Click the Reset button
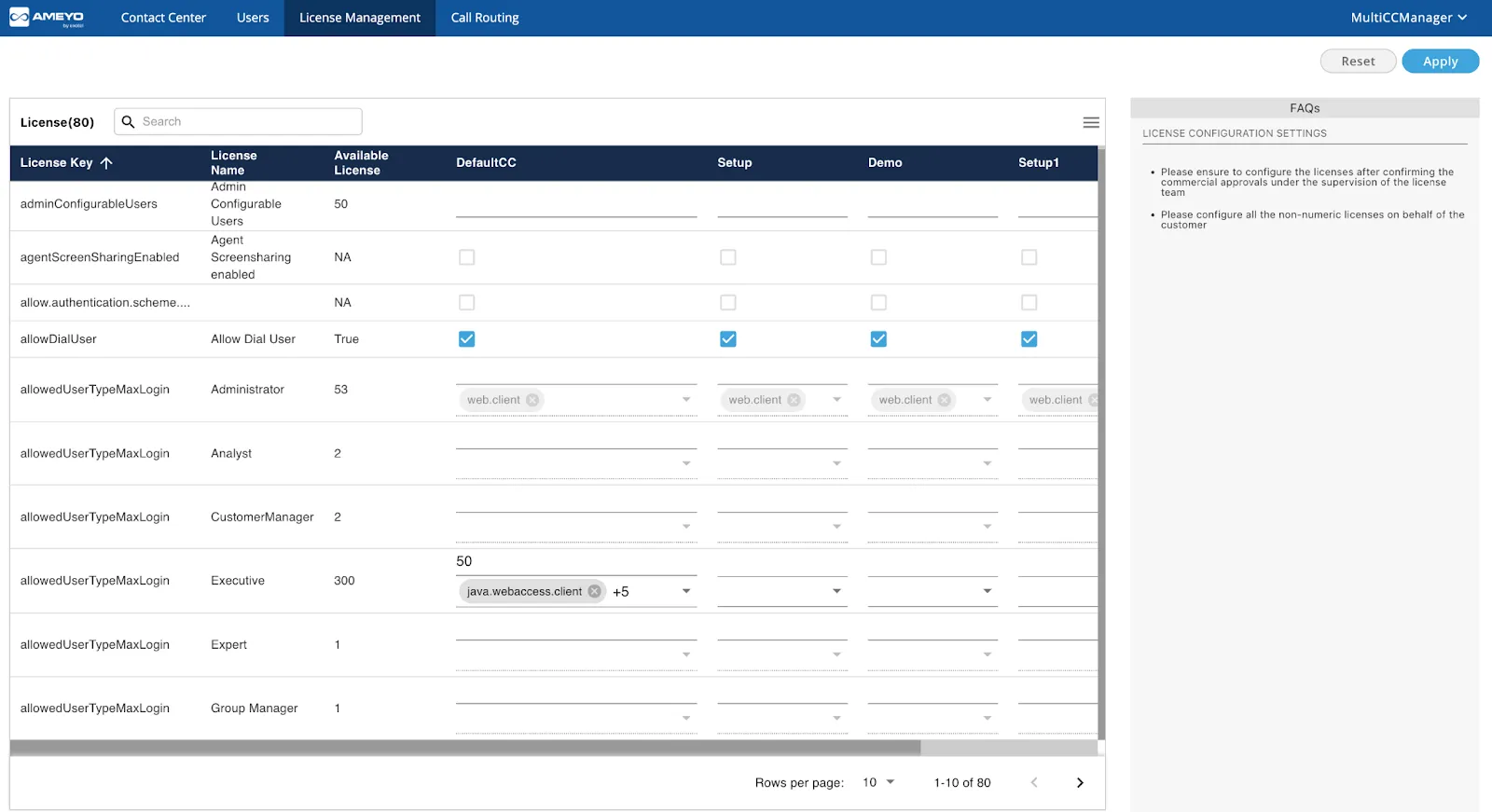 pos(1358,62)
